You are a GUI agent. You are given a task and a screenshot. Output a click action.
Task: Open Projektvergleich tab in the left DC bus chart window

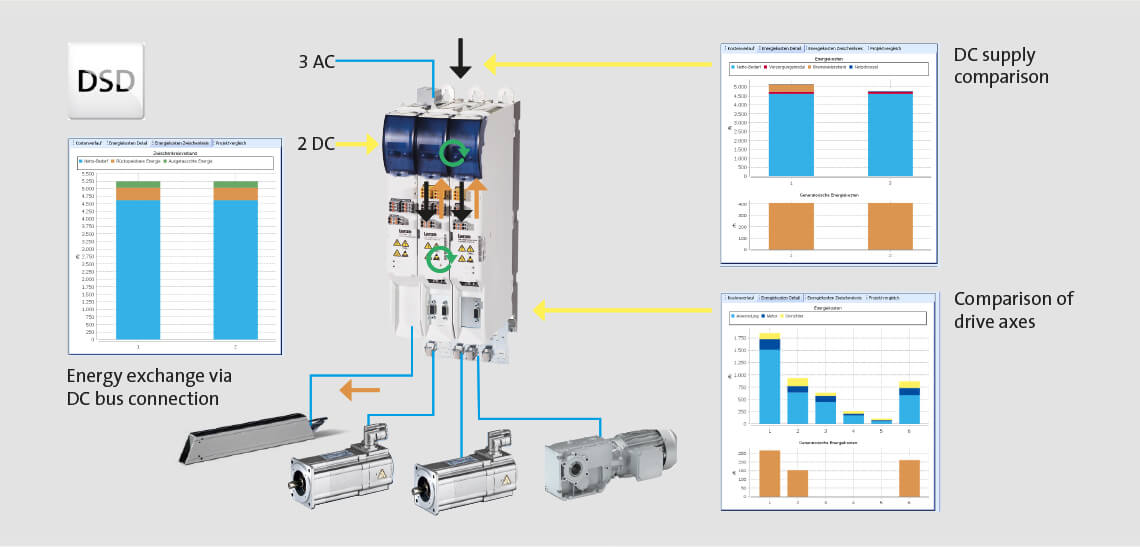tap(230, 143)
